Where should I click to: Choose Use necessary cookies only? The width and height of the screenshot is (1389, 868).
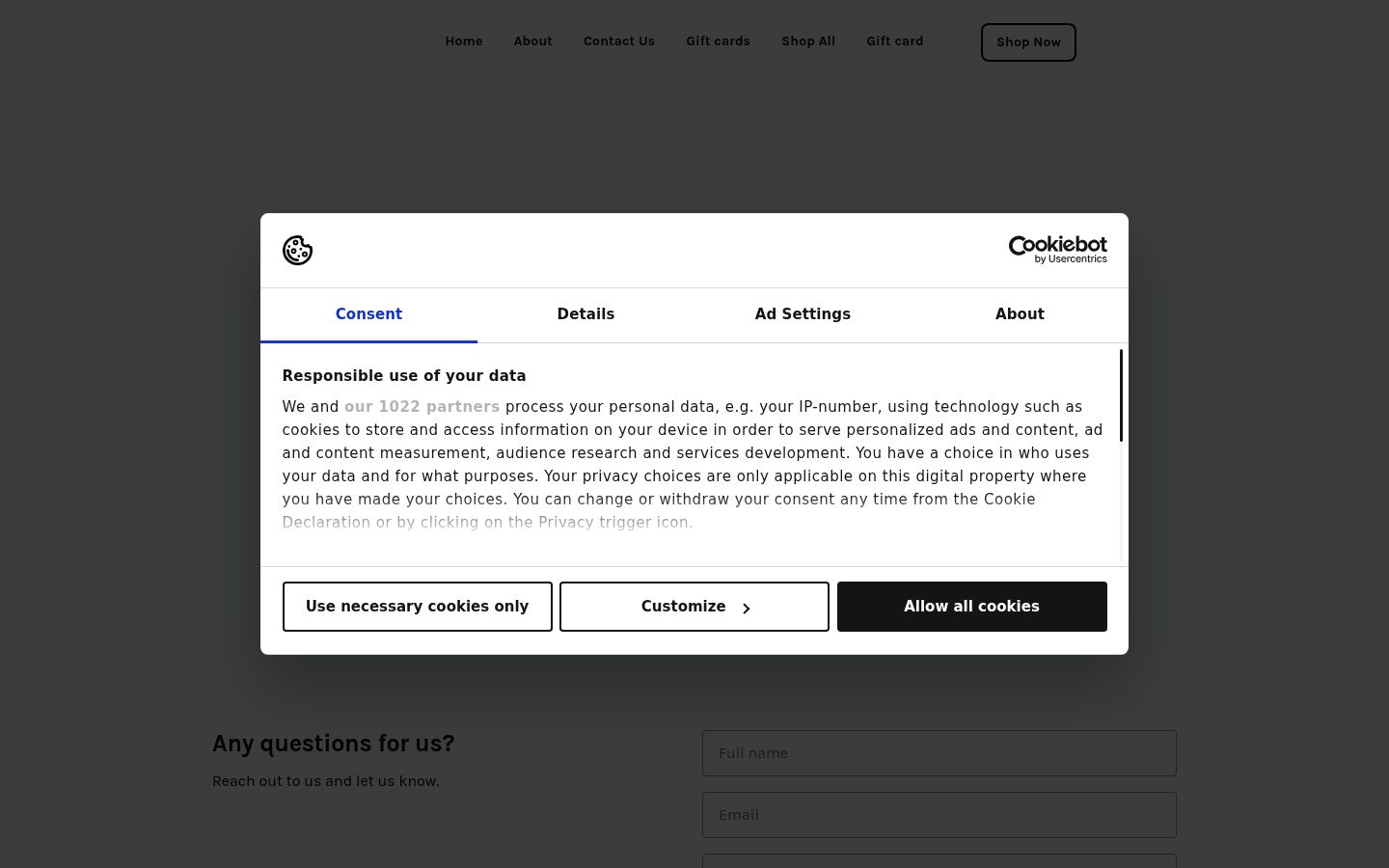(x=418, y=607)
